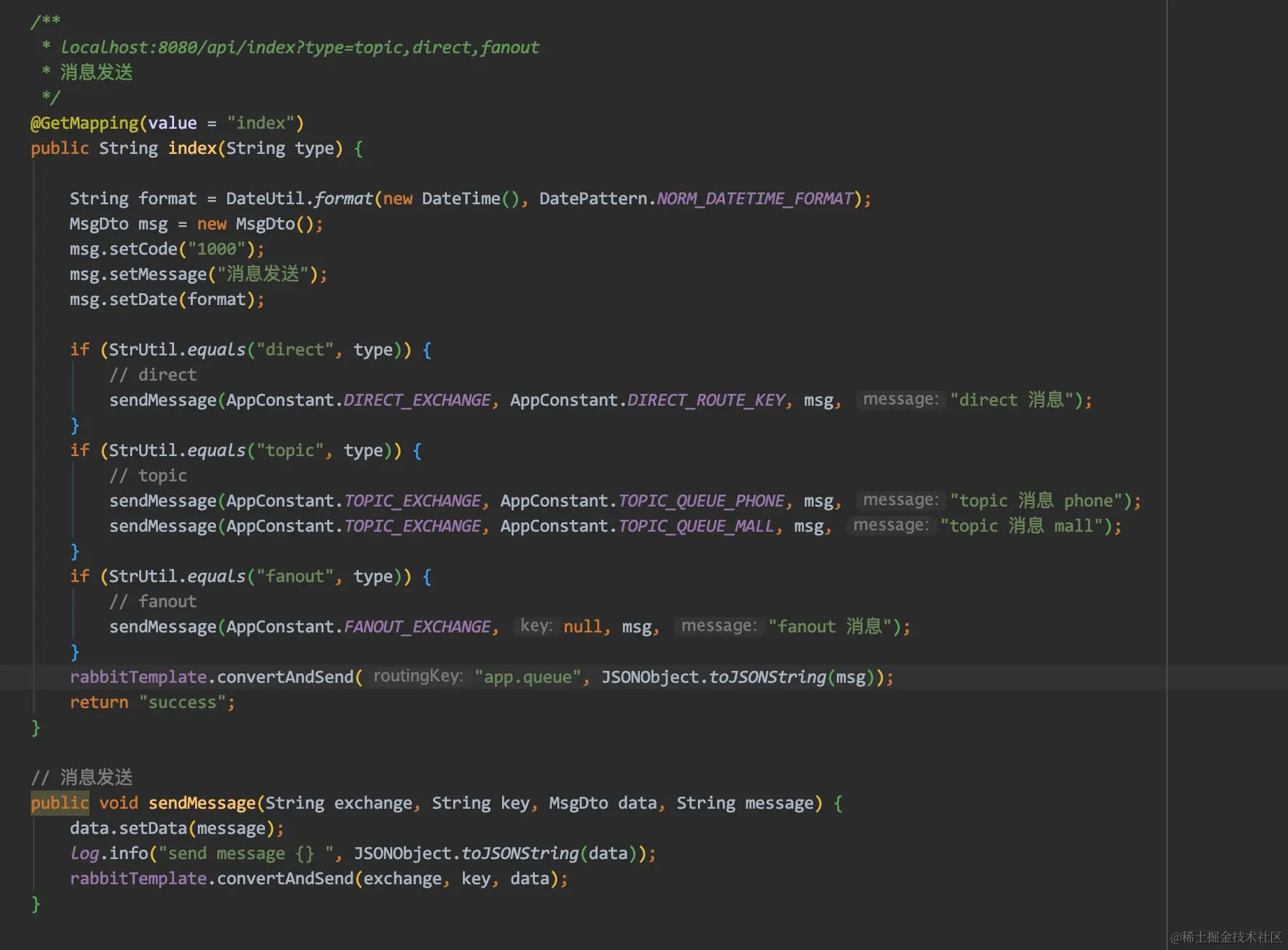Click the "topic" string in if condition
The width and height of the screenshot is (1288, 950).
tap(289, 451)
